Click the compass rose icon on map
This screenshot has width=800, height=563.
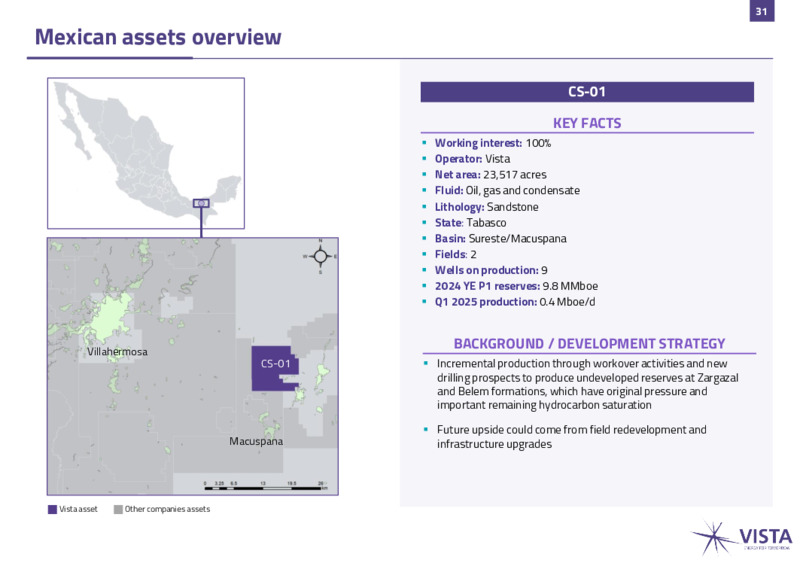[x=320, y=256]
